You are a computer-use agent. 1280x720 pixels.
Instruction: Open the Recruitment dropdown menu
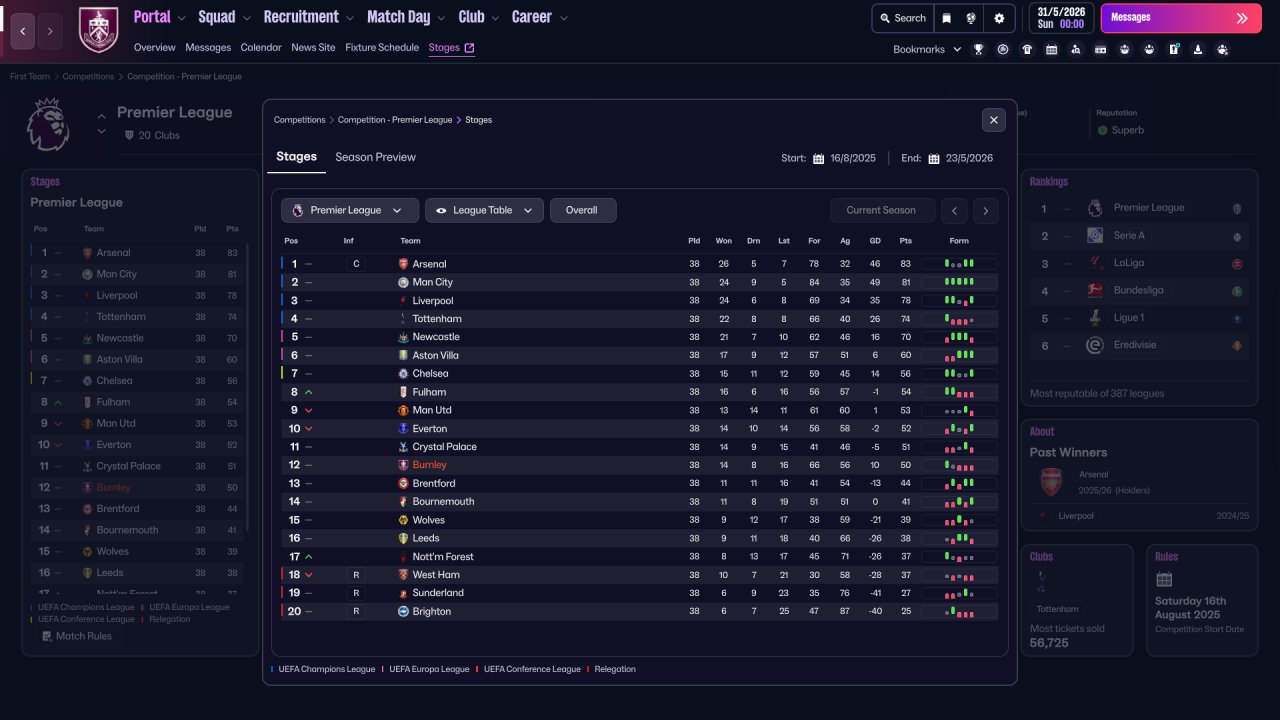click(x=309, y=17)
